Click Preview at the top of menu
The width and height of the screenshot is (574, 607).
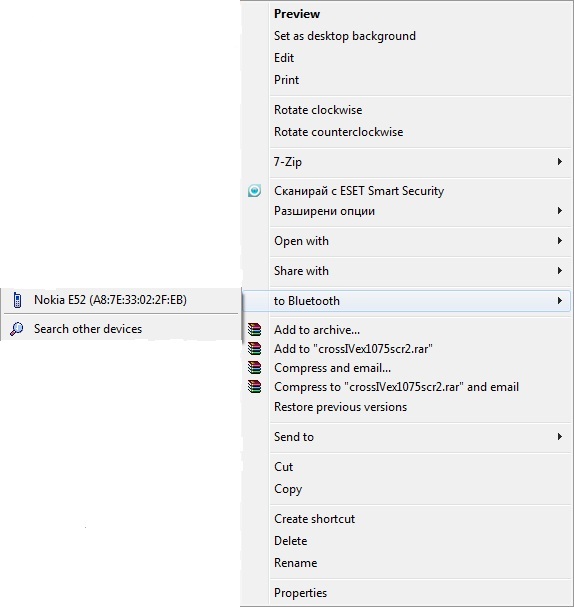click(x=297, y=14)
